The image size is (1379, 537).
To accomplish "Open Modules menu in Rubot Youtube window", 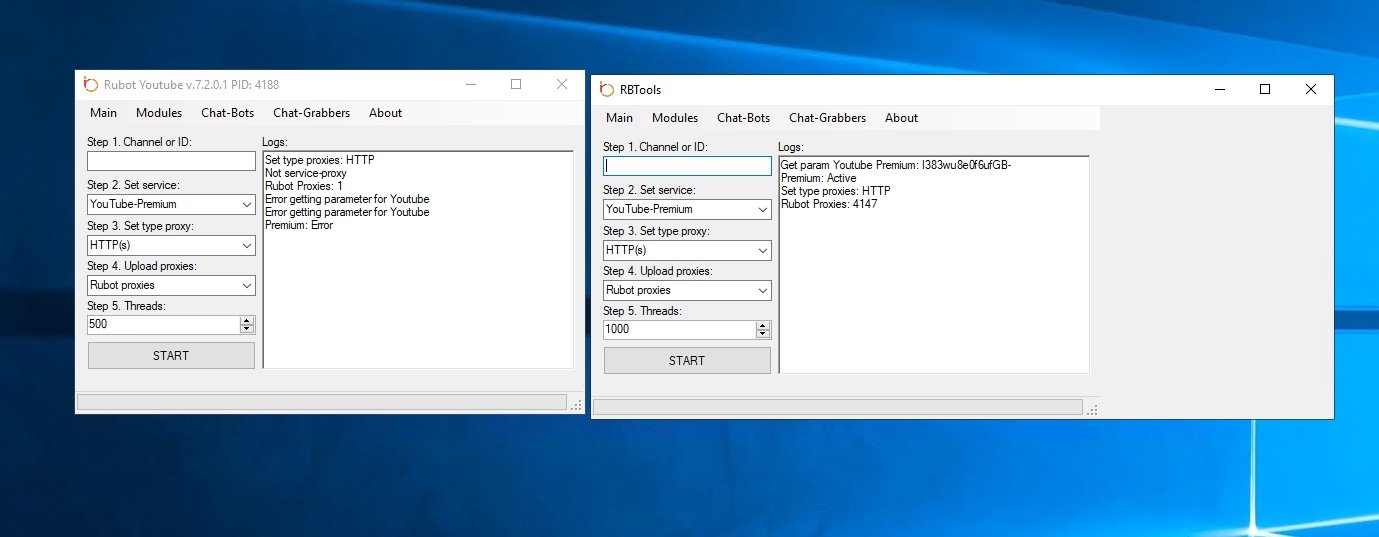I will tap(159, 113).
